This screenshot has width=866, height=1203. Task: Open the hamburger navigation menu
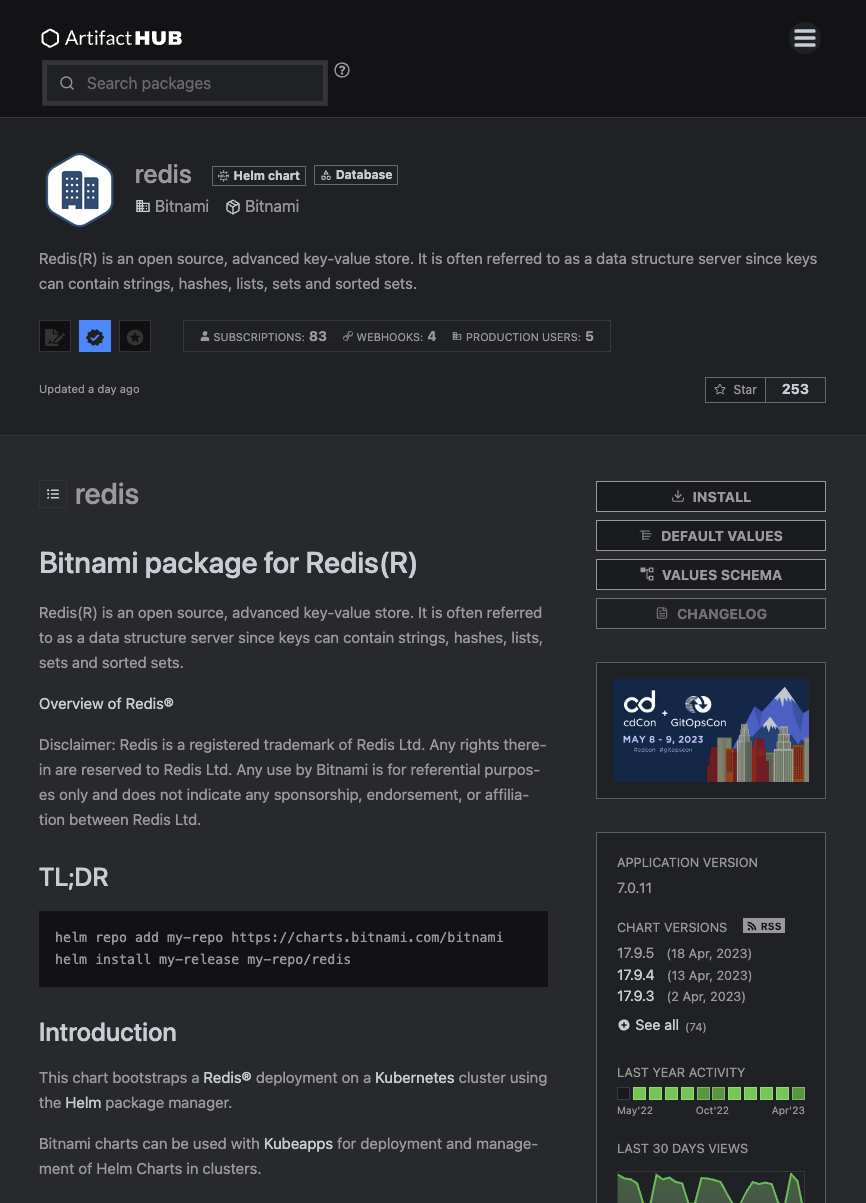pyautogui.click(x=805, y=38)
